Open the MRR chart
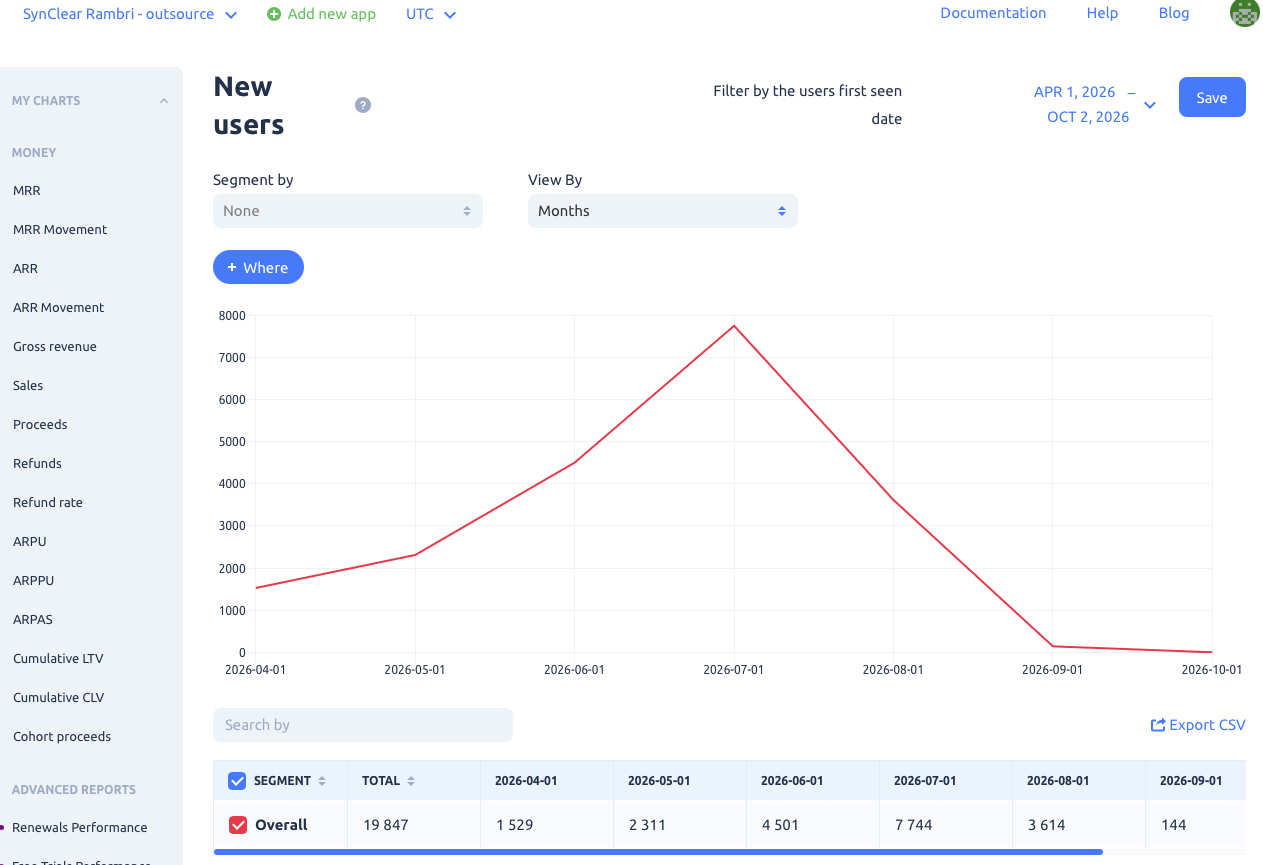 (27, 190)
